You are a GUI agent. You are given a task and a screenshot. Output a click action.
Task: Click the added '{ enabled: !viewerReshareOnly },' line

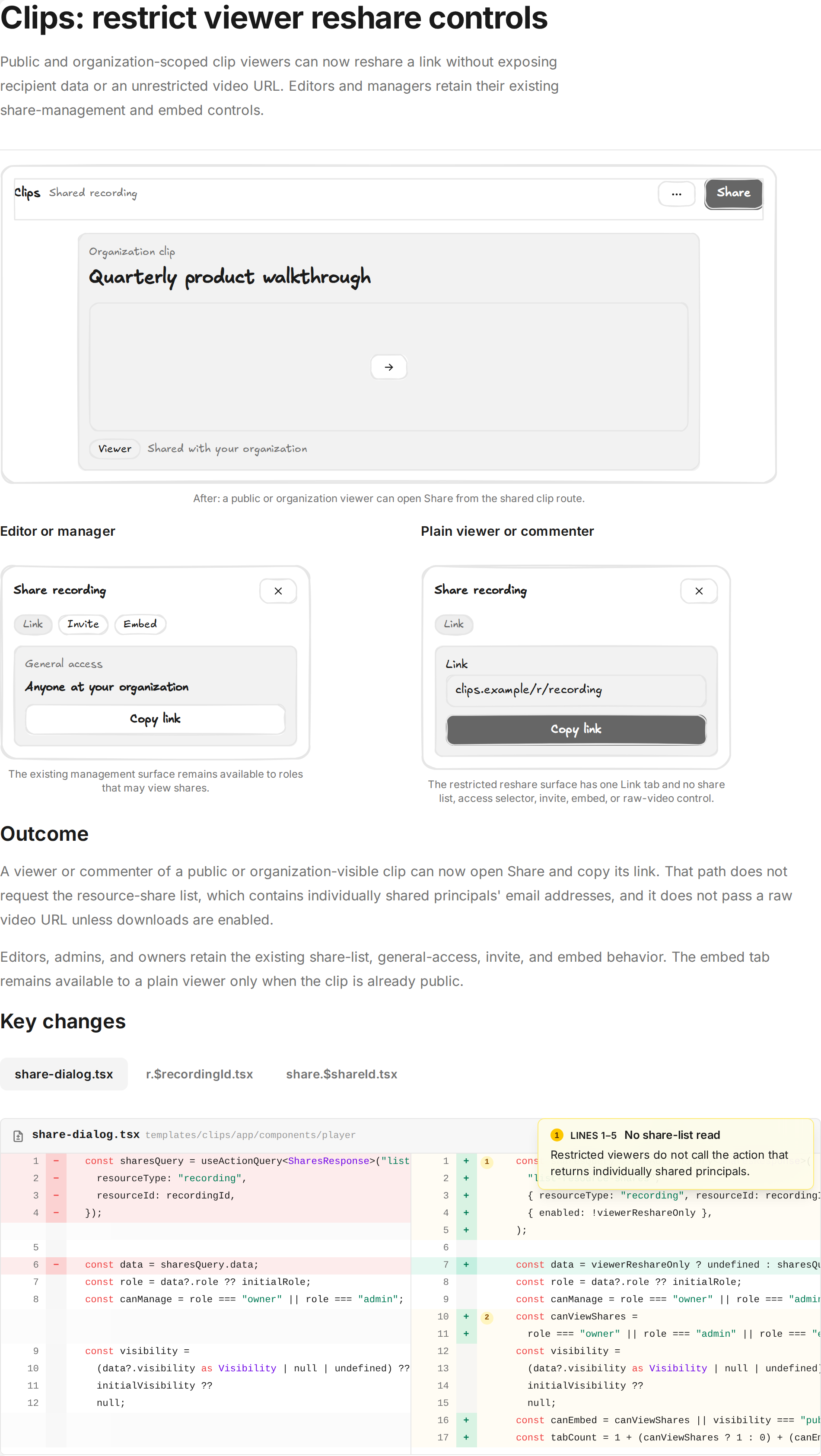click(x=616, y=1213)
